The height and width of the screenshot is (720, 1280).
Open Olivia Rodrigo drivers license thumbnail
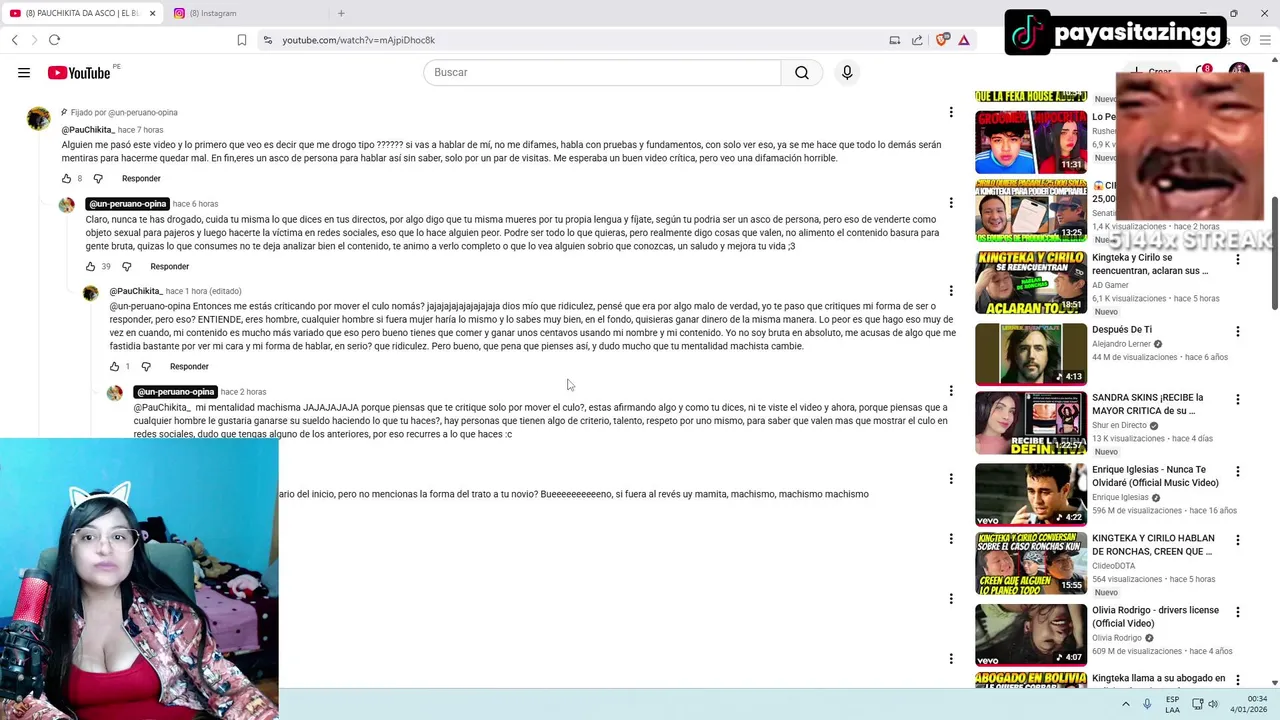tap(1031, 635)
